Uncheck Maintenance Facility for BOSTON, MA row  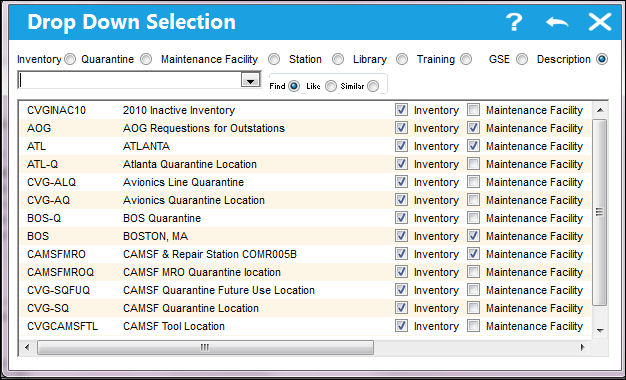tap(473, 236)
